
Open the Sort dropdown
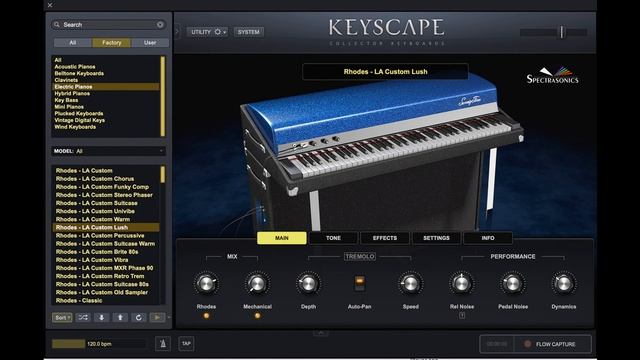(x=62, y=317)
